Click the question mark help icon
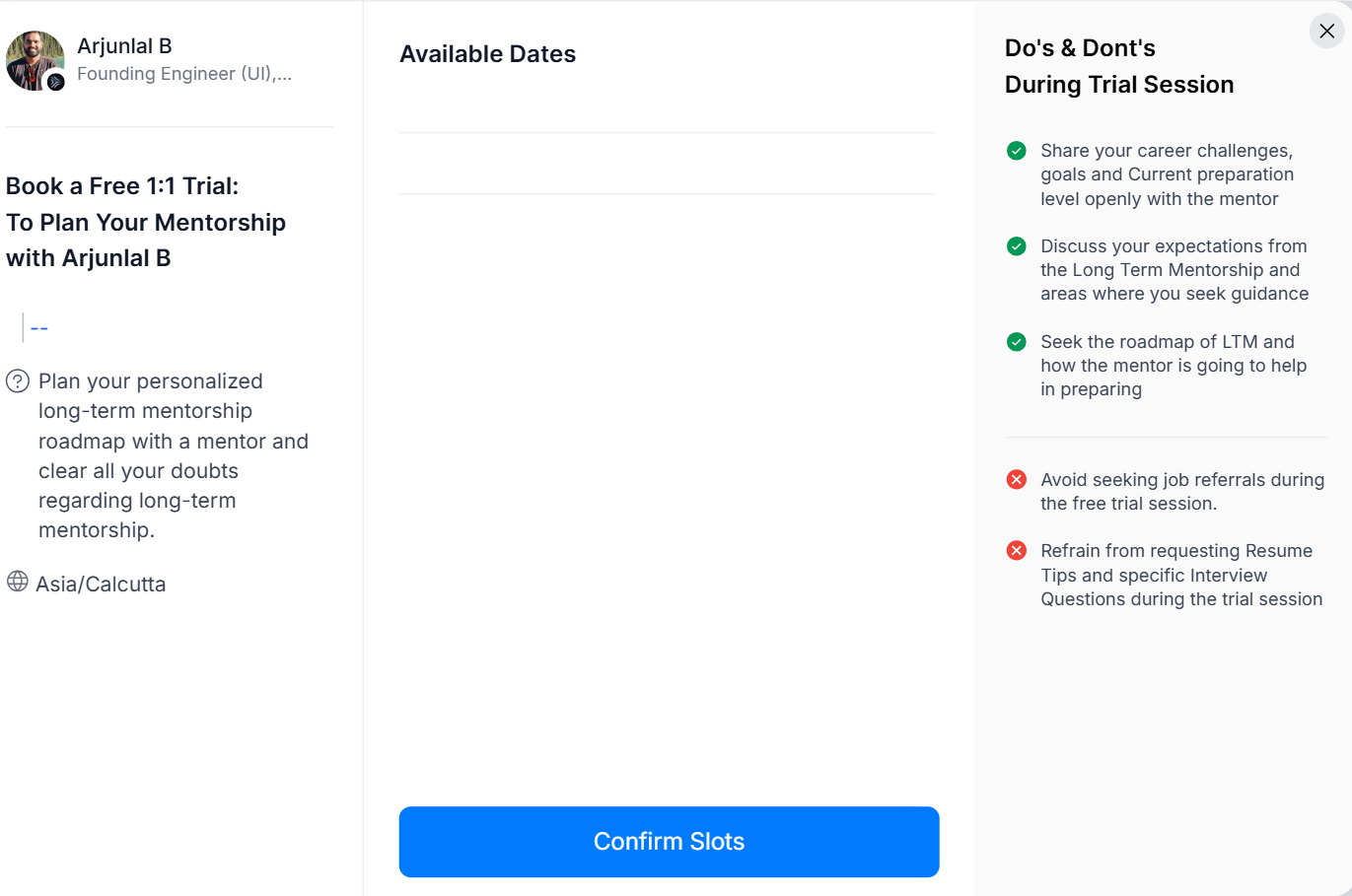 coord(18,381)
